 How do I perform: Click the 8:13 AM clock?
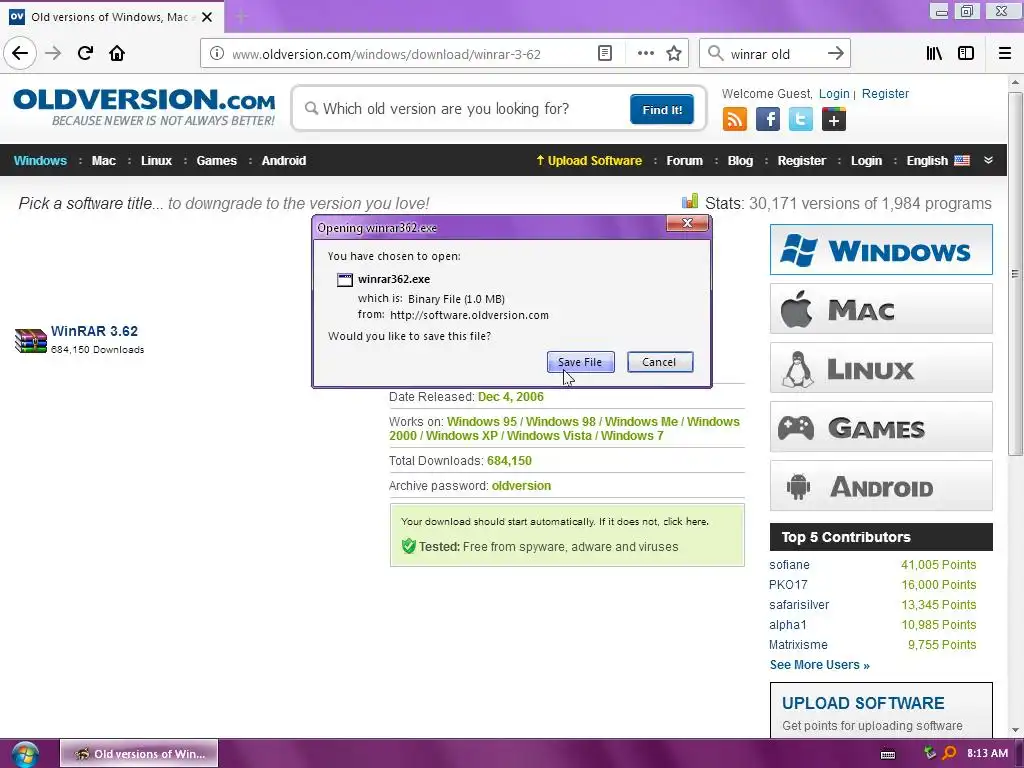(987, 754)
